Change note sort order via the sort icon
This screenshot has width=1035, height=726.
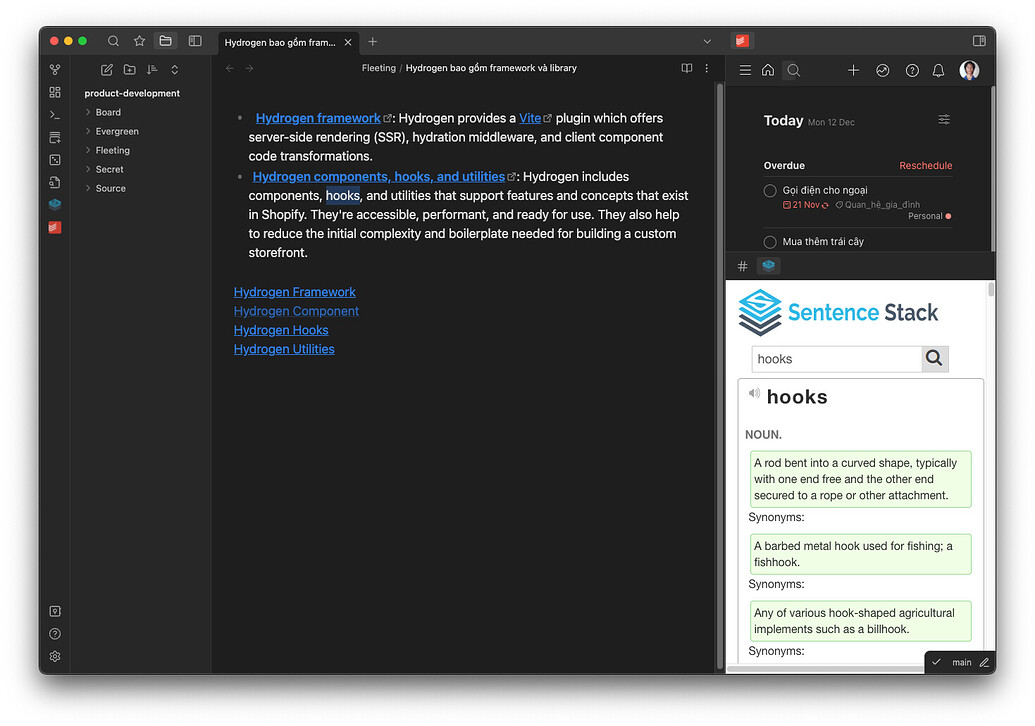[x=152, y=70]
